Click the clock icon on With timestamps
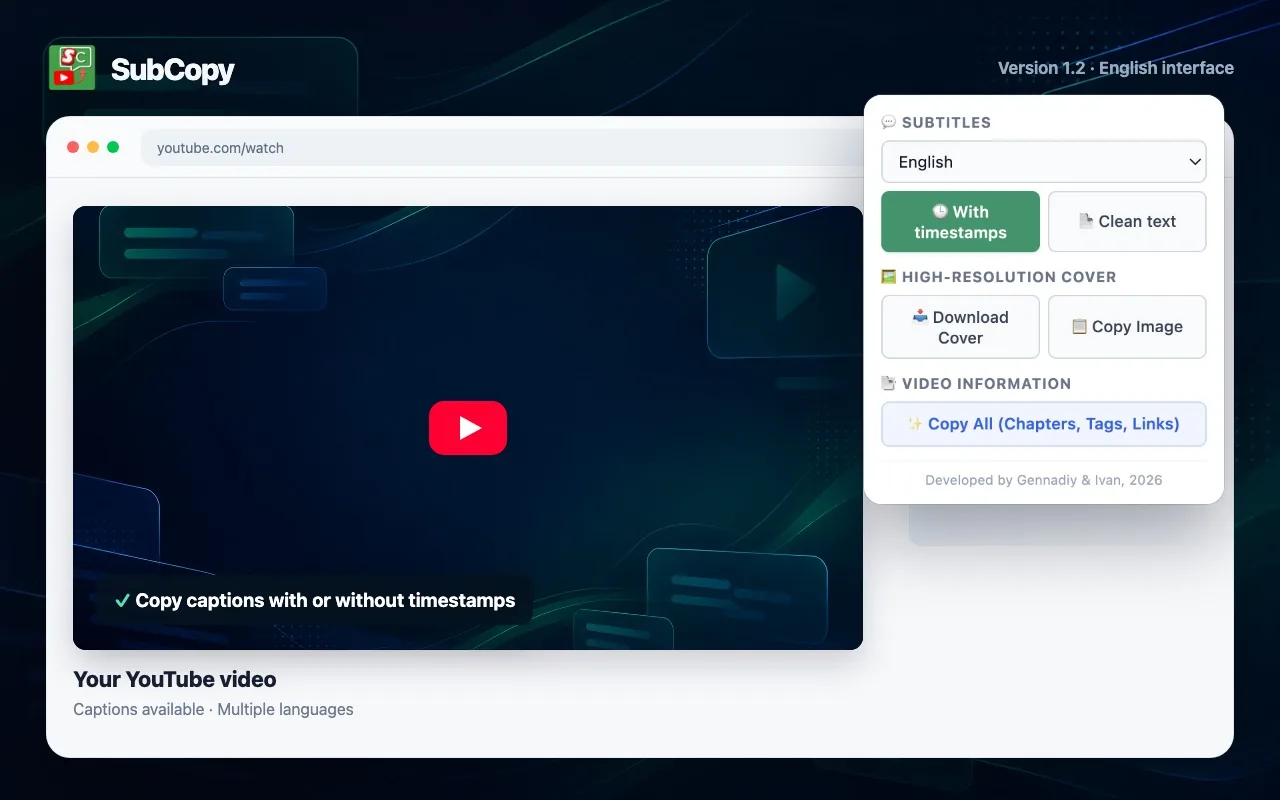Screen dimensions: 1280x800 pyautogui.click(x=940, y=212)
